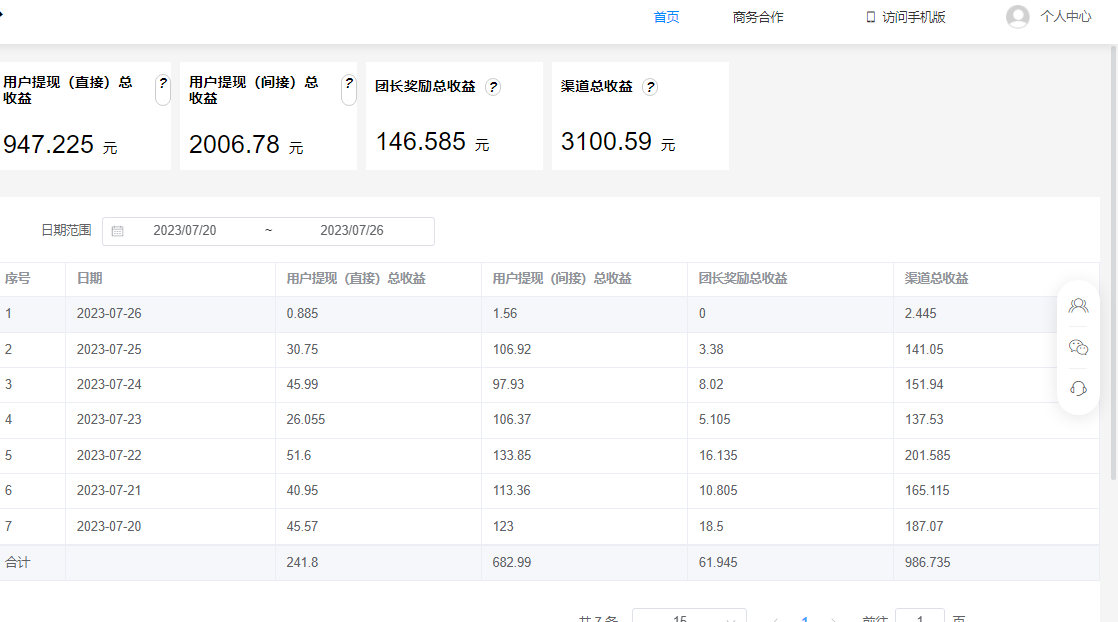
Task: Click the calendar icon in the date range picker
Action: point(119,231)
